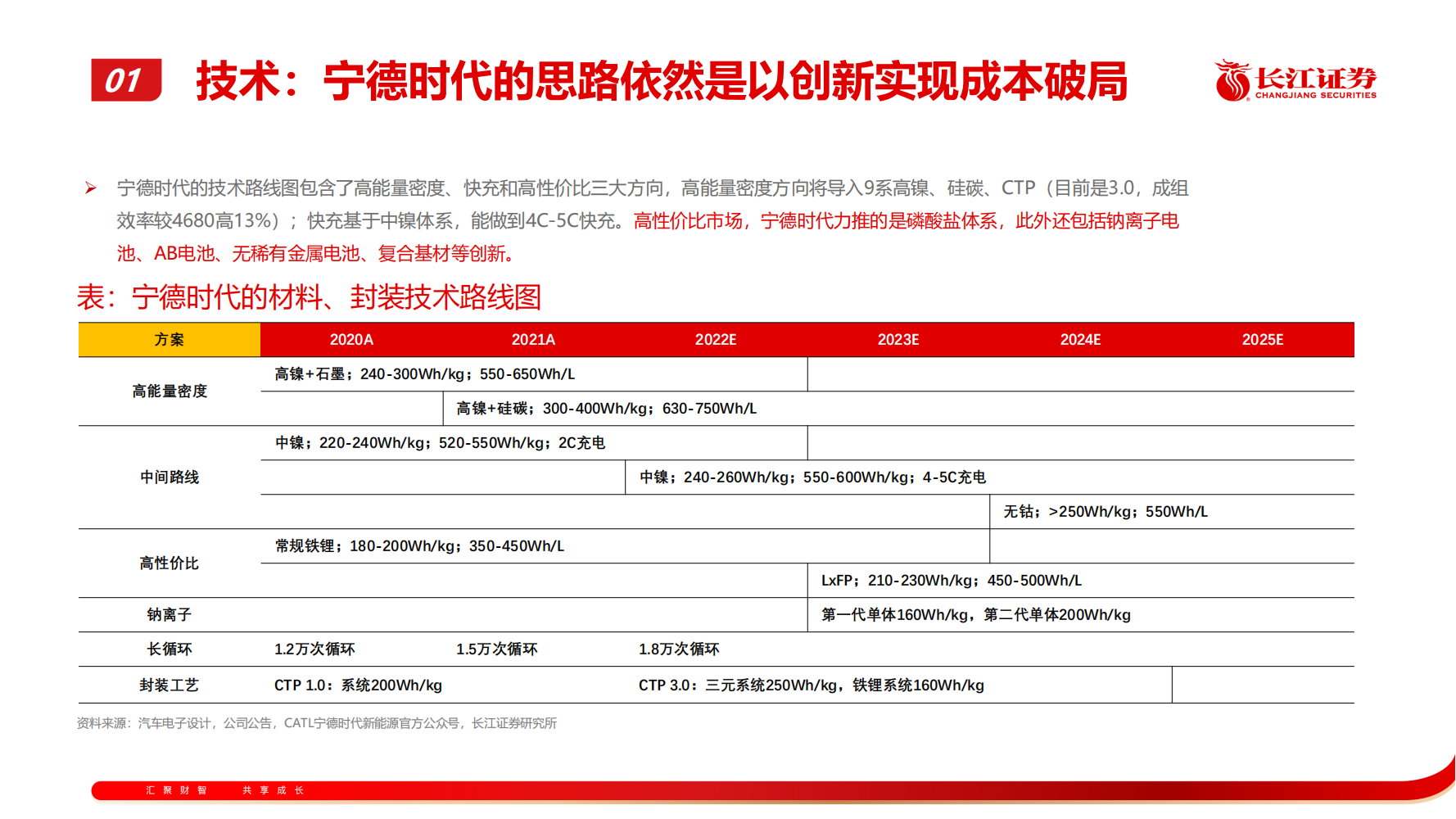Click the red arrow bullet beside the paragraph
This screenshot has height=819, width=1456.
click(91, 189)
